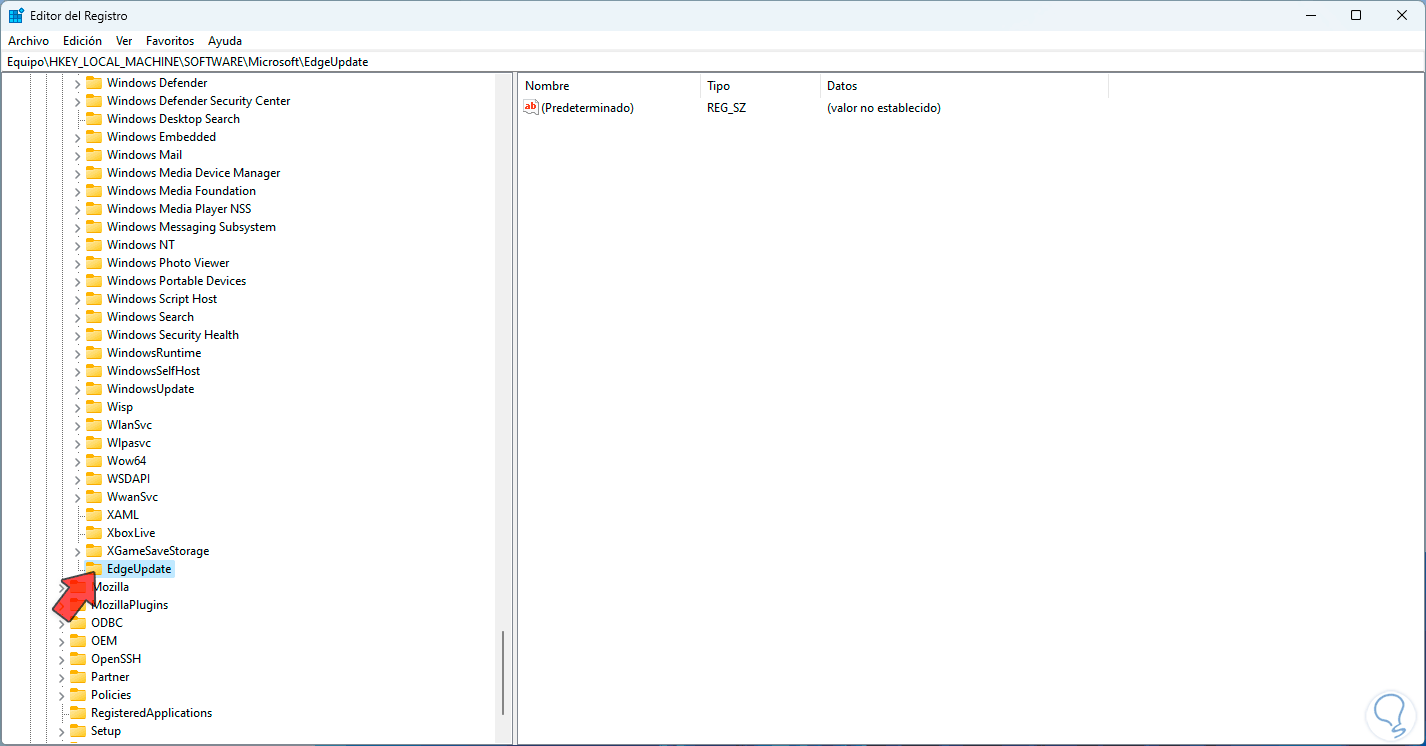Click the string value icon beside (Predeterminado)
The width and height of the screenshot is (1426, 746).
(x=531, y=107)
